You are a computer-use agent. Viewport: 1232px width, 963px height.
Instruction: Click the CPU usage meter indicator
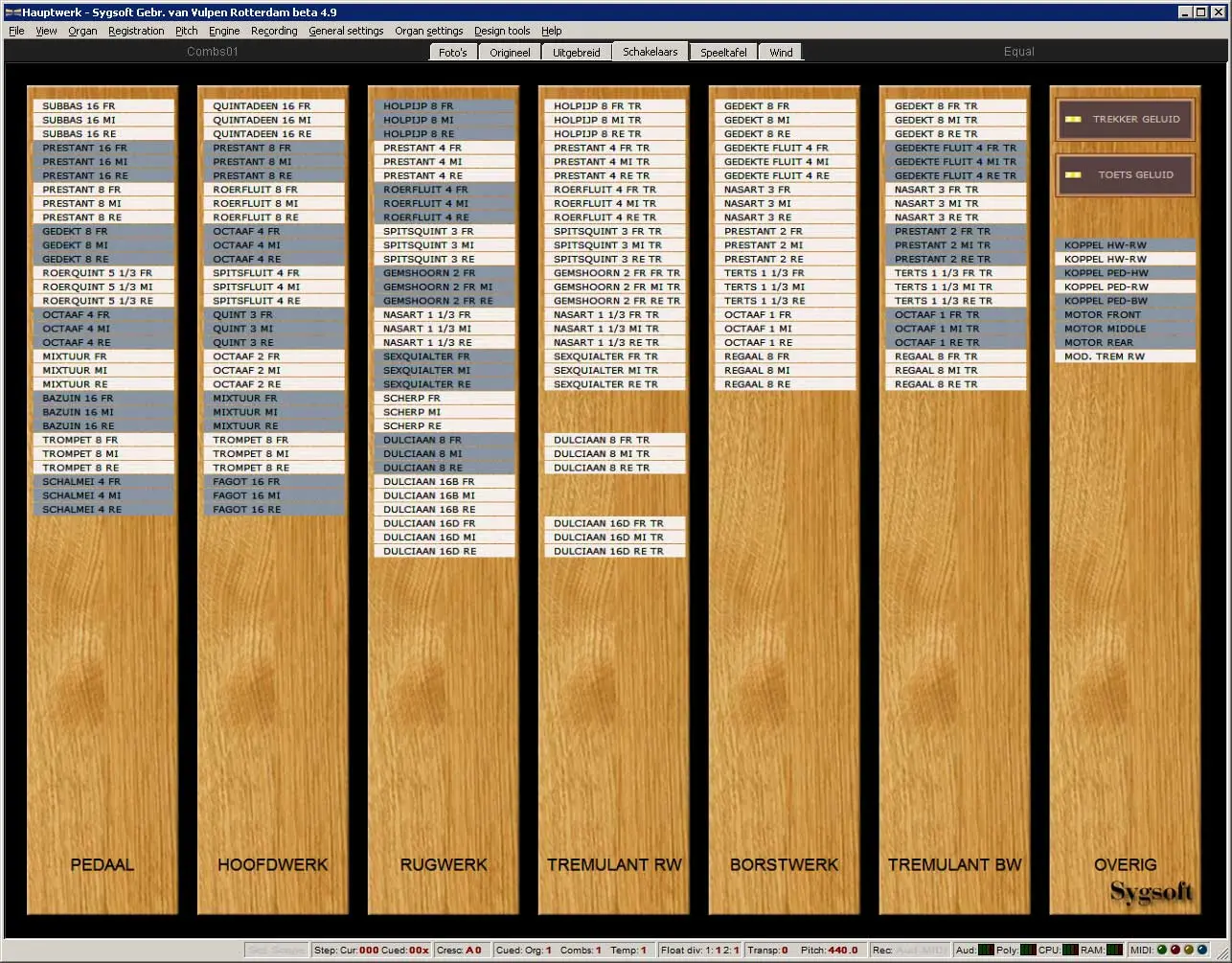point(1070,950)
